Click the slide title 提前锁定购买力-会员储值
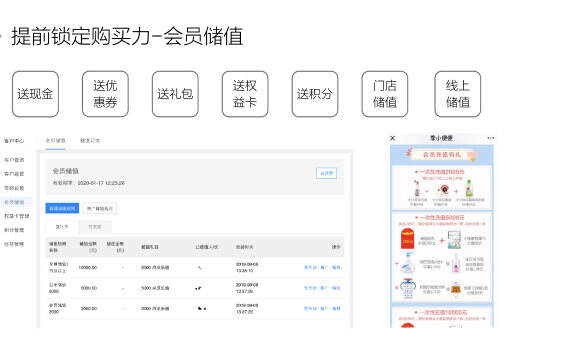Image resolution: width=570 pixels, height=360 pixels. tap(127, 36)
